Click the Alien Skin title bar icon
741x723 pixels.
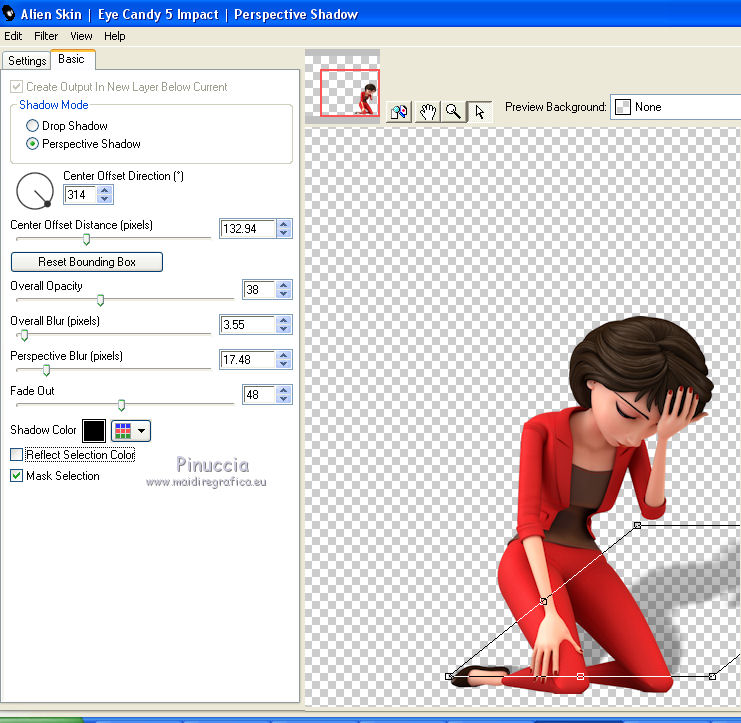tap(8, 13)
